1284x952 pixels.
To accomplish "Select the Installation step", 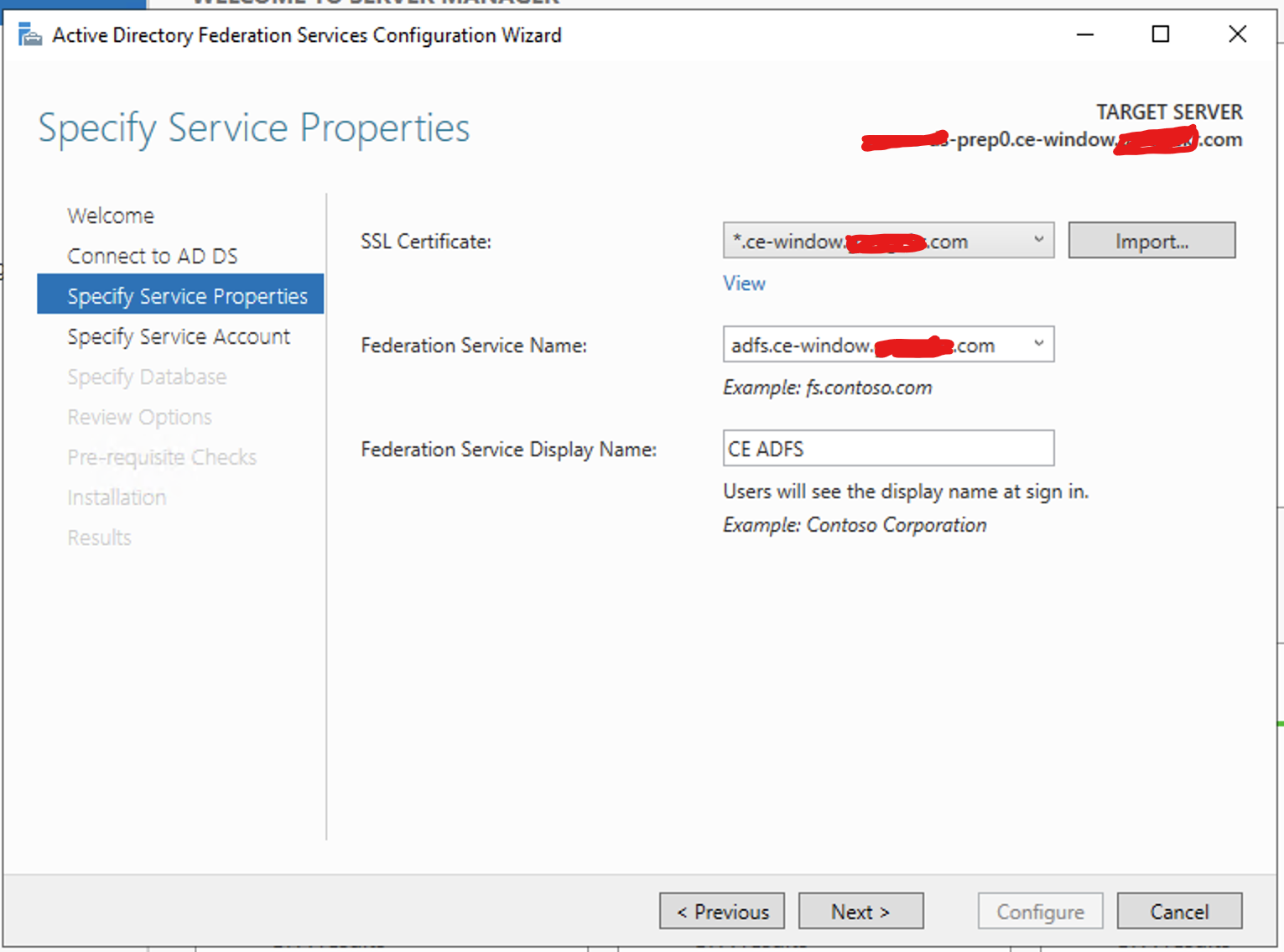I will [x=117, y=497].
